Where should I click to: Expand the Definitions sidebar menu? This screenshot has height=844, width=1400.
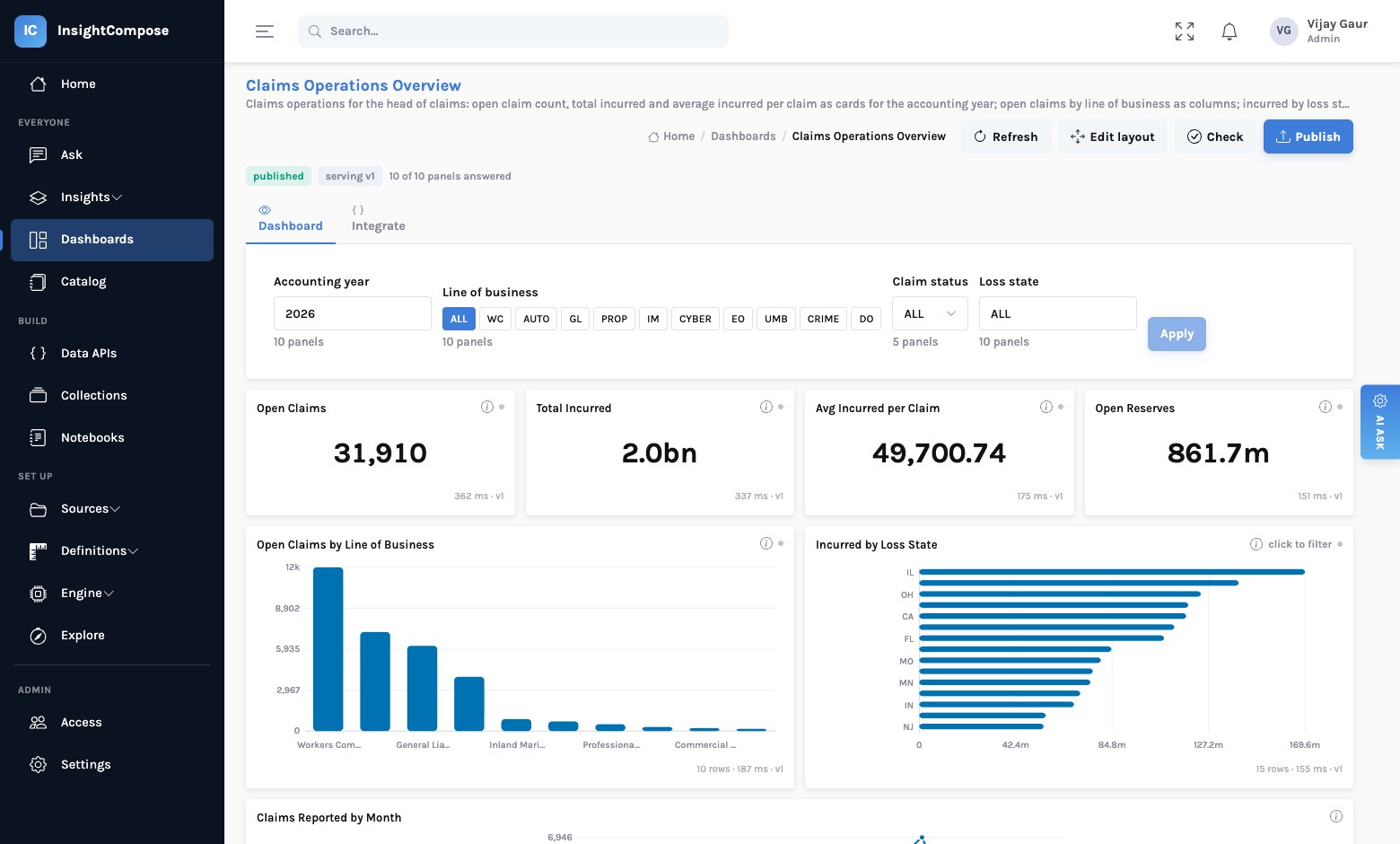tap(133, 551)
